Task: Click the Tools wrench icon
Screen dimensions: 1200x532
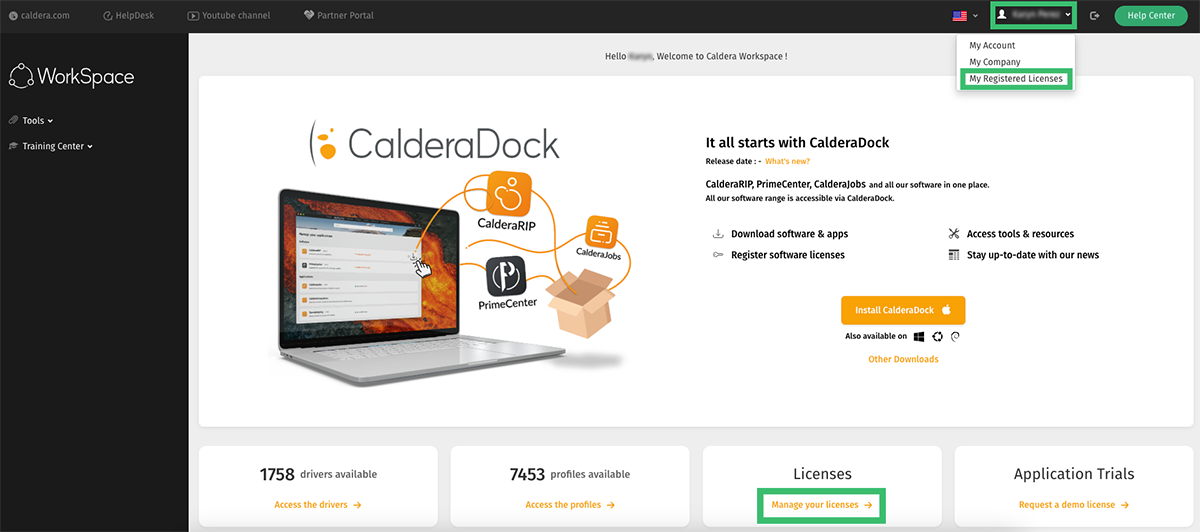Action: tap(13, 120)
